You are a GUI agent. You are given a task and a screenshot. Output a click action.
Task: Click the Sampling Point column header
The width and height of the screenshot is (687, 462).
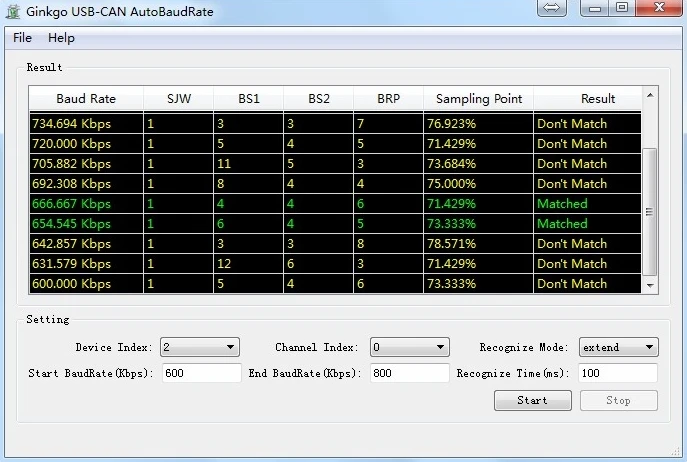pyautogui.click(x=479, y=99)
